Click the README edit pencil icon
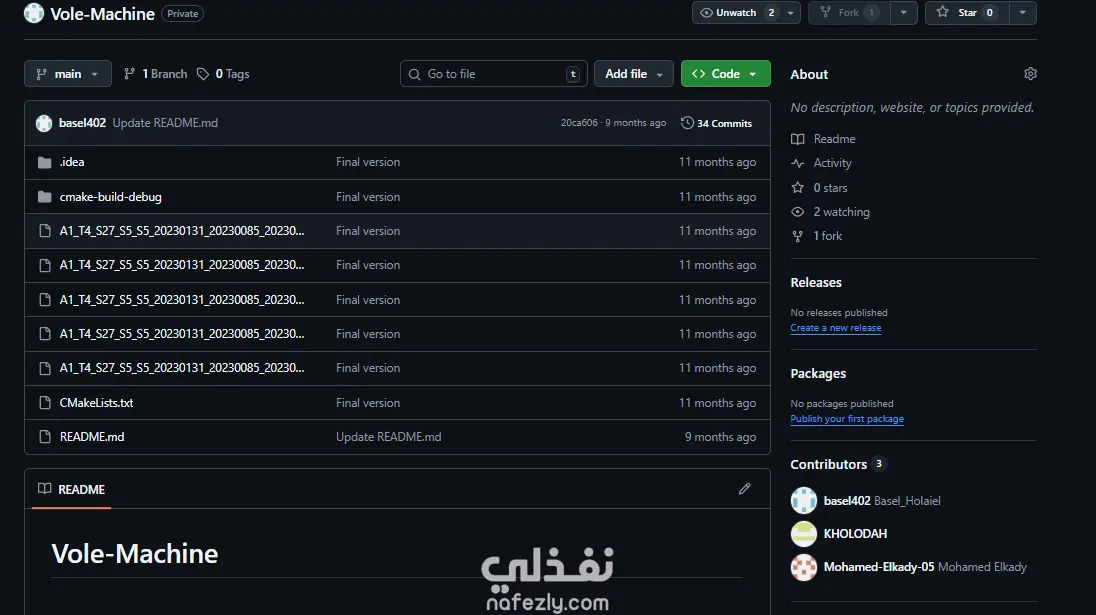The height and width of the screenshot is (615, 1096). click(744, 489)
